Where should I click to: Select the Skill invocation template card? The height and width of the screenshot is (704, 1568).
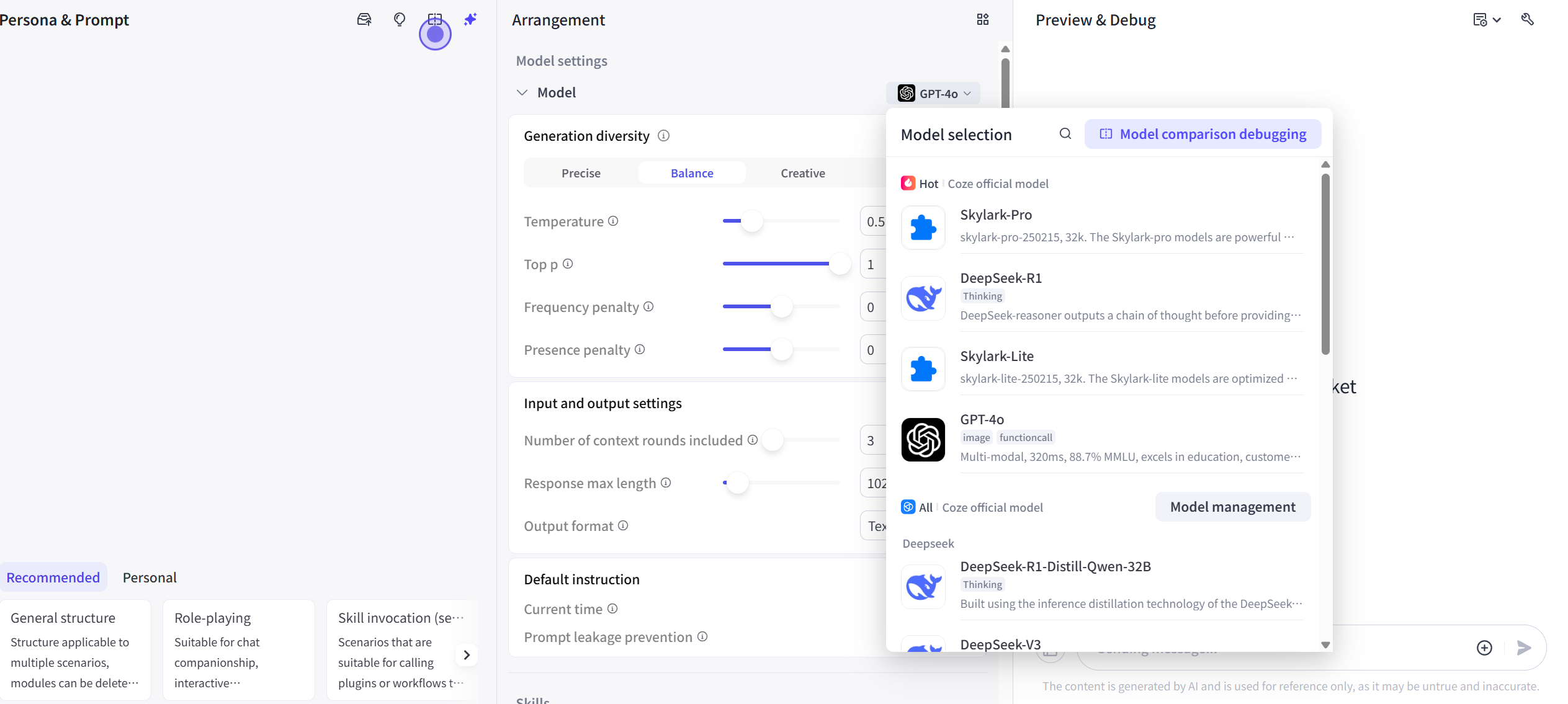402,650
